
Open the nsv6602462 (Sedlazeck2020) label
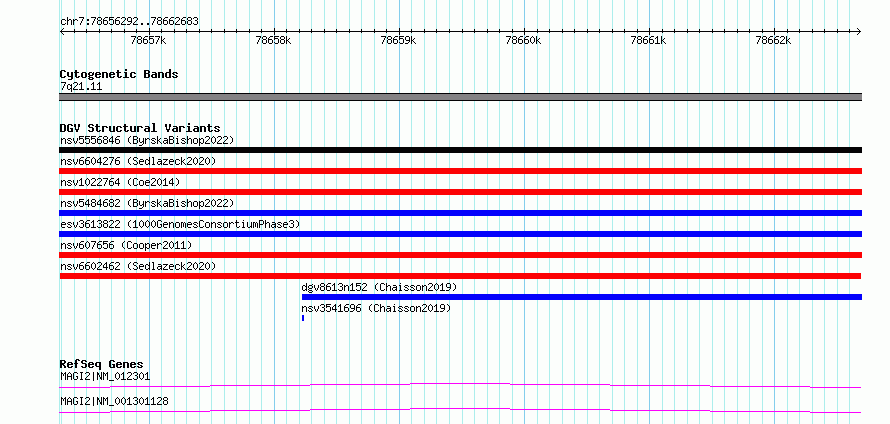tap(138, 266)
